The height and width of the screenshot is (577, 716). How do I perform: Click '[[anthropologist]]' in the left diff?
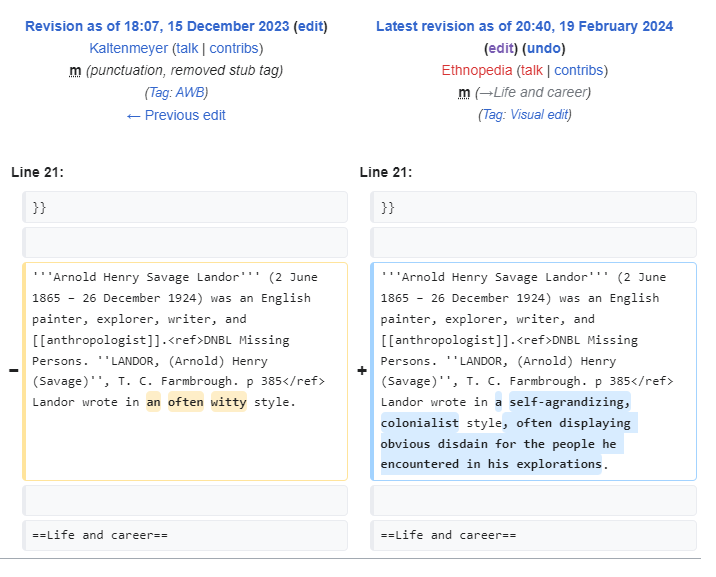click(x=97, y=340)
